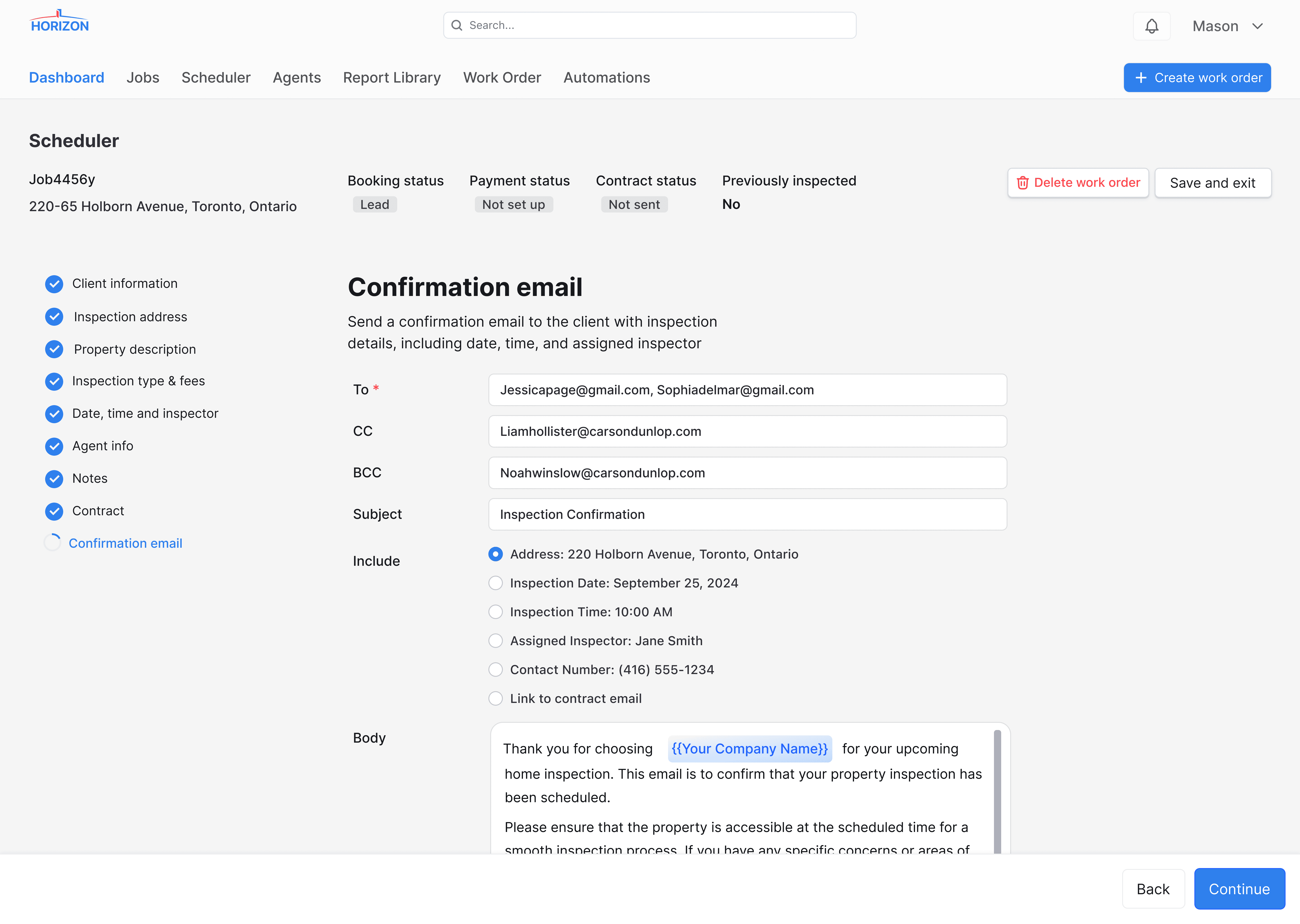Click Delete work order
The height and width of the screenshot is (924, 1300).
(x=1078, y=183)
